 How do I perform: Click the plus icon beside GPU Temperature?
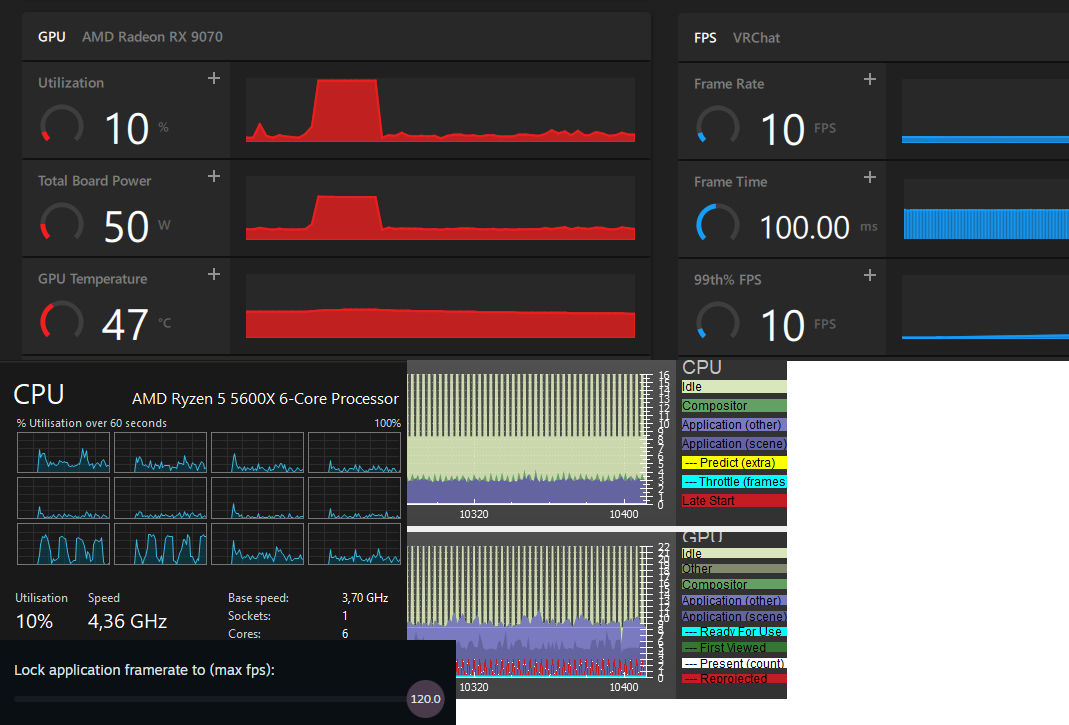[x=214, y=274]
